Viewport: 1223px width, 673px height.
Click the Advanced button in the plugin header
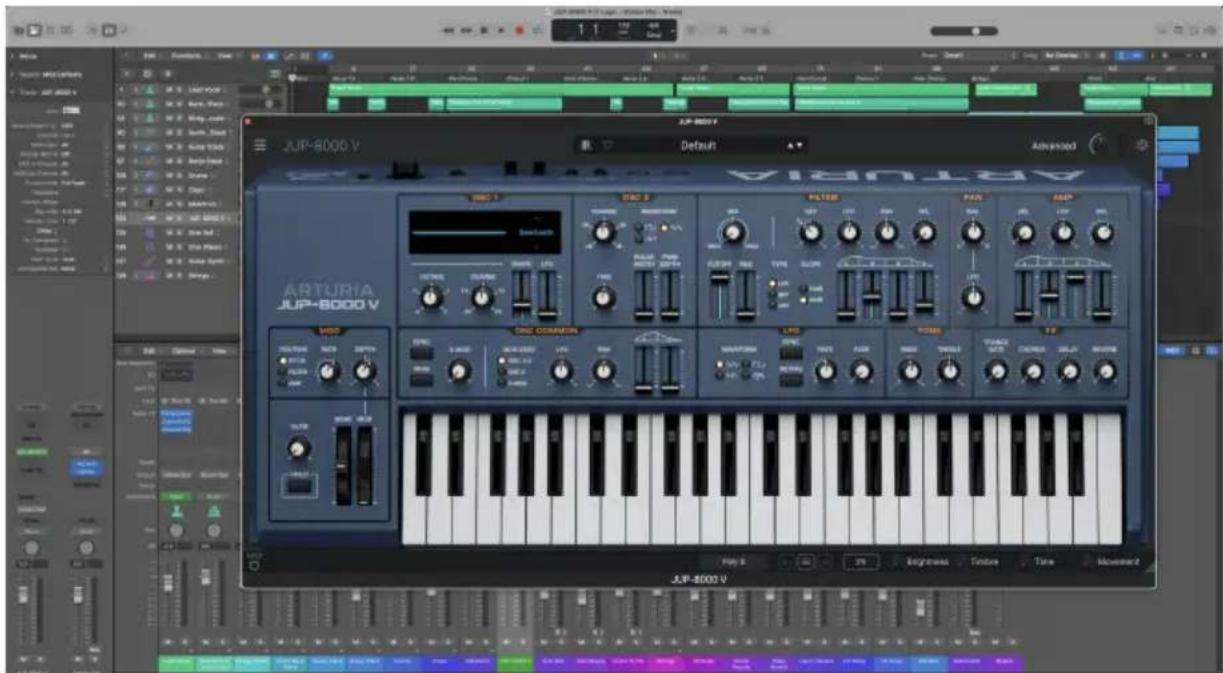[1056, 147]
